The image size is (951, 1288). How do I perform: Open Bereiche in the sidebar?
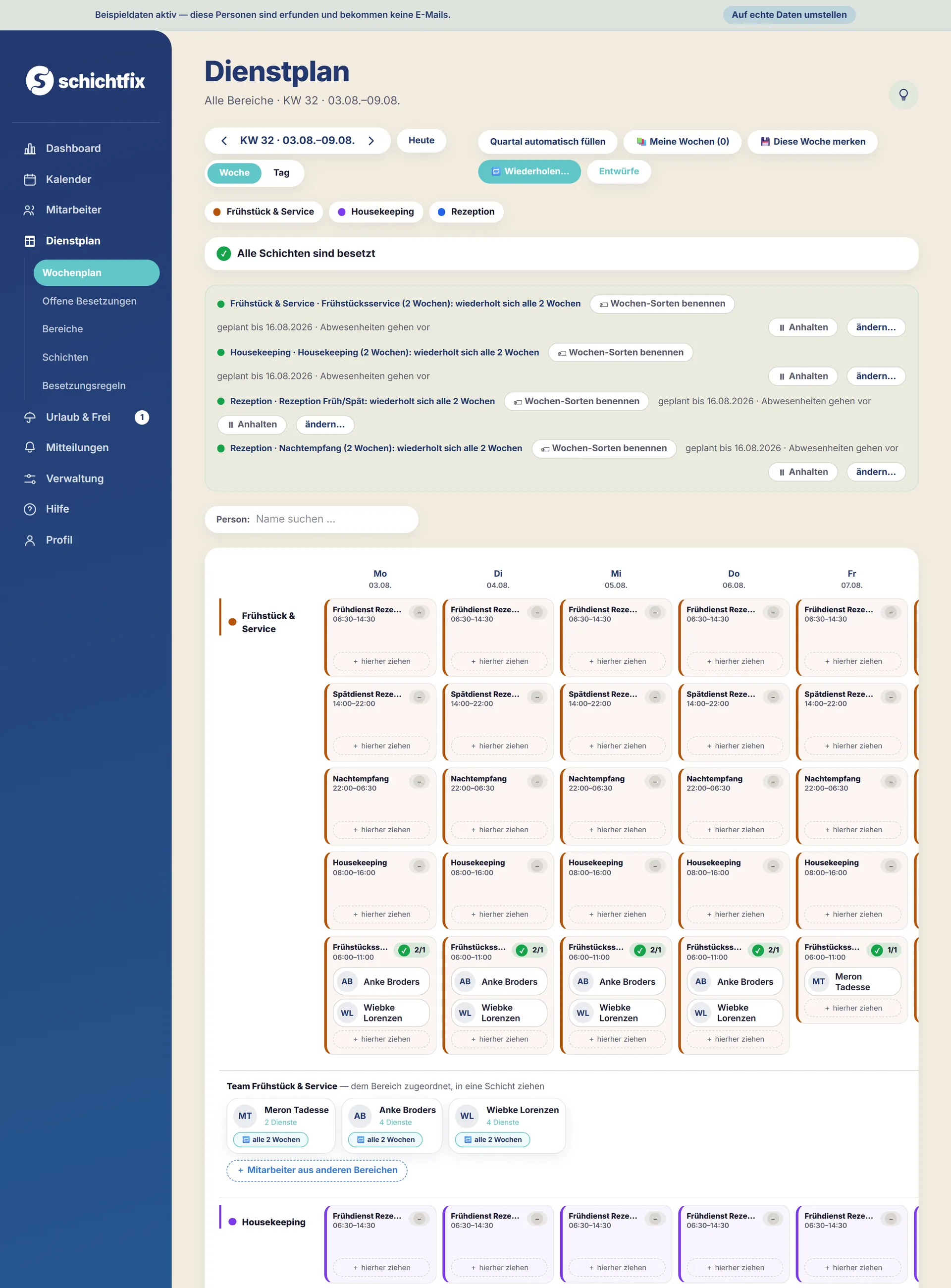tap(63, 329)
